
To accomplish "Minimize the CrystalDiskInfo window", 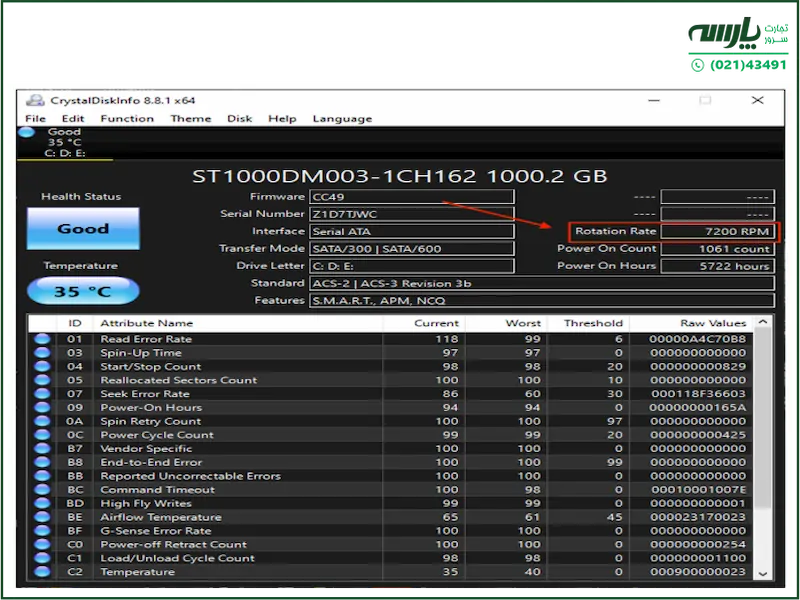I will pyautogui.click(x=654, y=101).
